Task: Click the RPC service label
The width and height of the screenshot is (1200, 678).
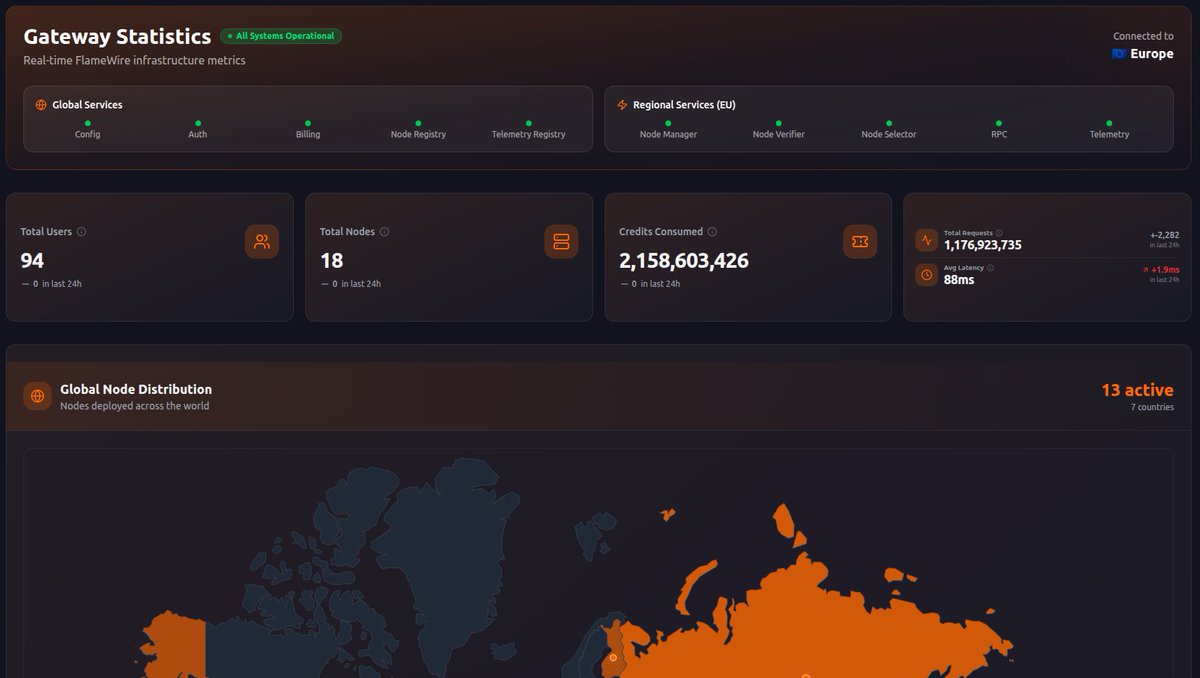Action: (999, 134)
